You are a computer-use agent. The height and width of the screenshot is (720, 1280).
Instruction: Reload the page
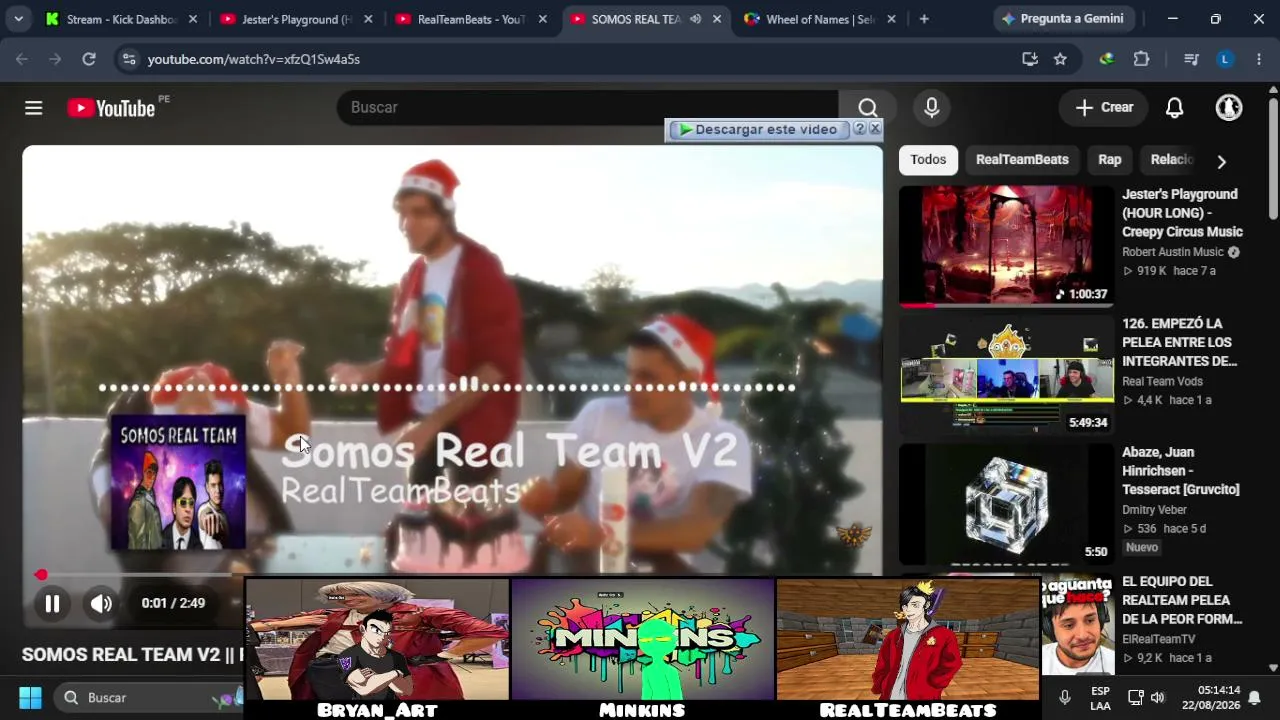(89, 59)
